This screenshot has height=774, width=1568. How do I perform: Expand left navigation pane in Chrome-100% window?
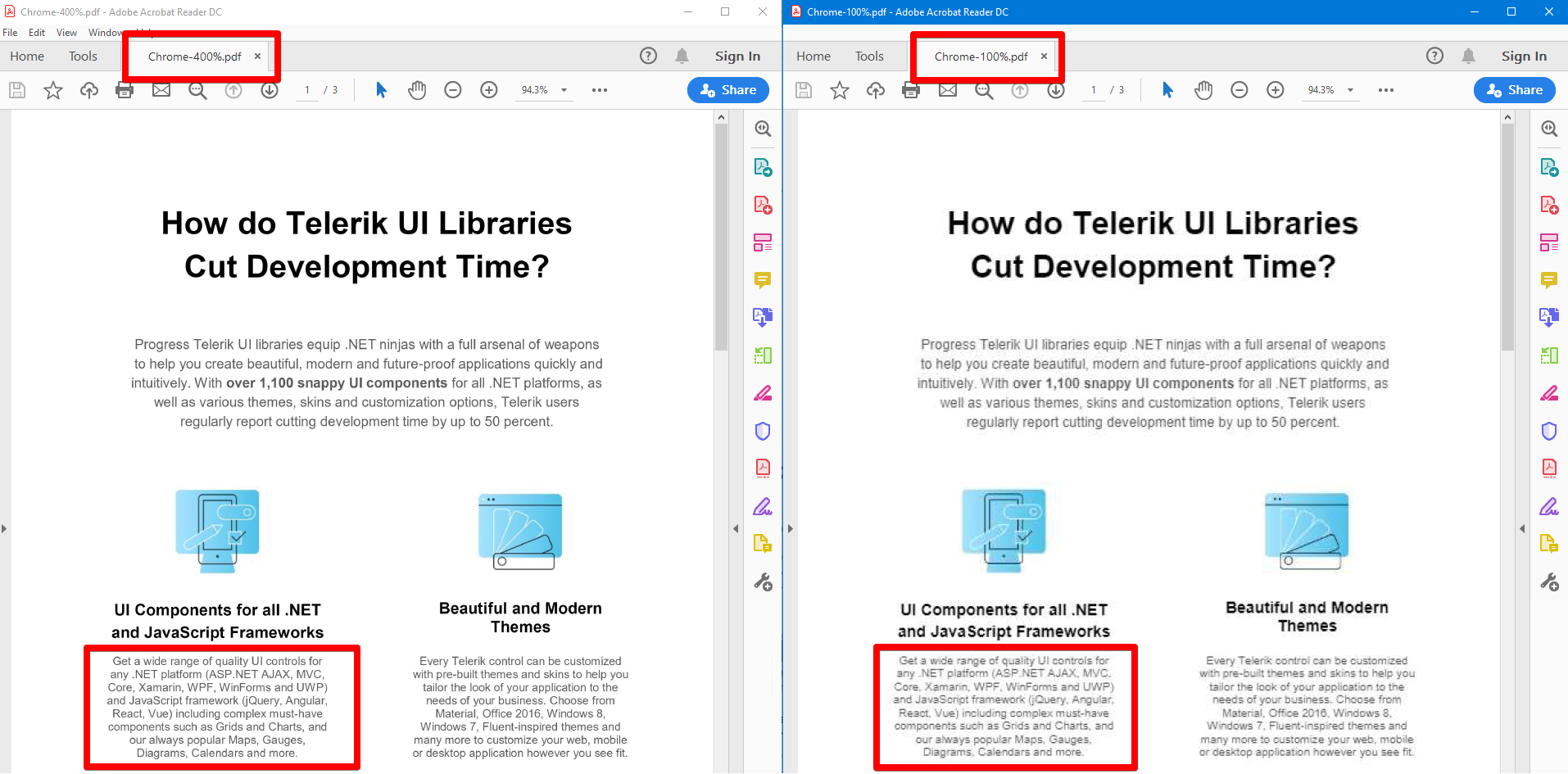[791, 529]
